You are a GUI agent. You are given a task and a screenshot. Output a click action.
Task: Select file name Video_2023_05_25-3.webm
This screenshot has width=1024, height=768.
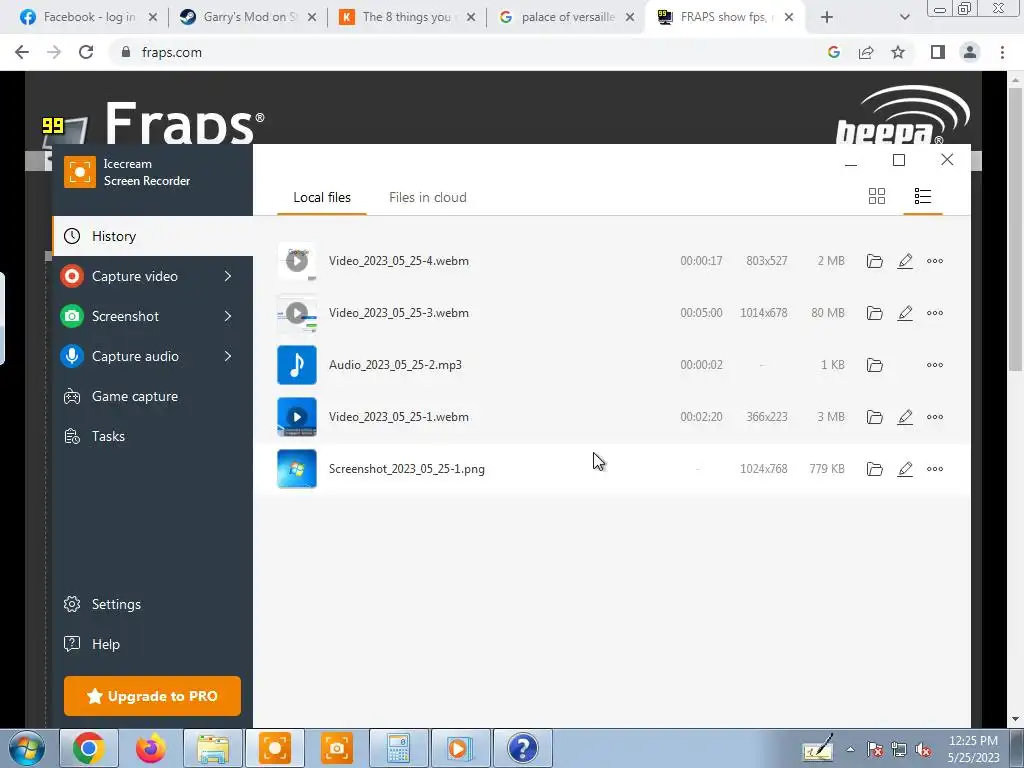pos(398,313)
